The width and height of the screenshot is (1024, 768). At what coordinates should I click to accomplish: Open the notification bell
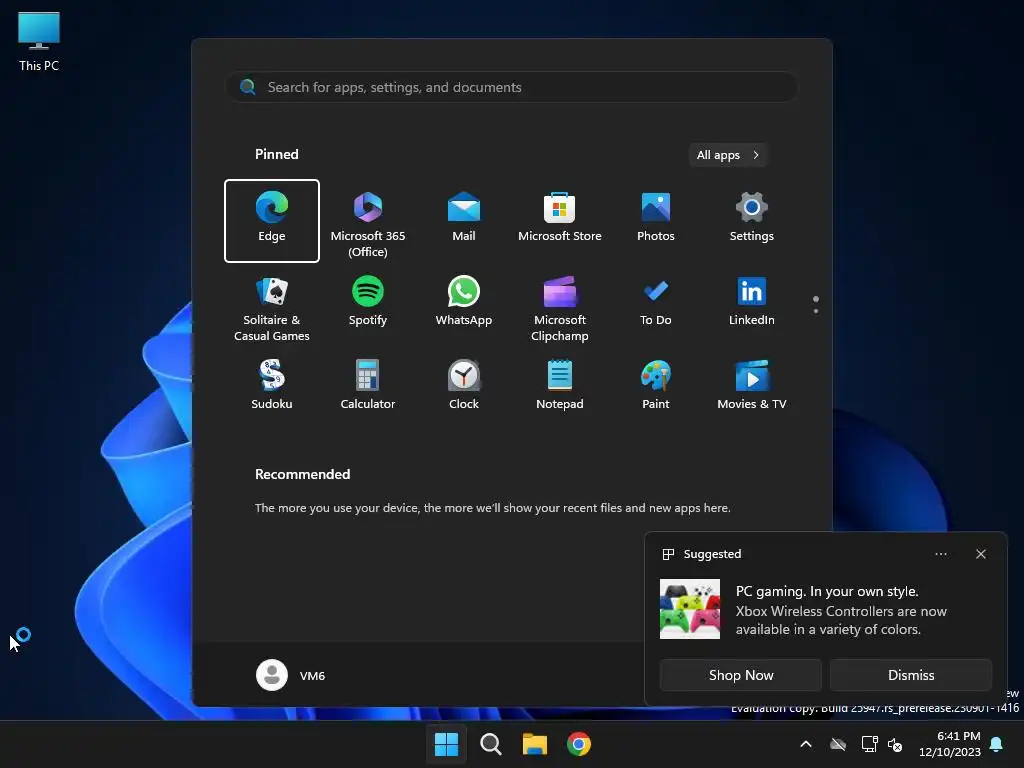(997, 744)
